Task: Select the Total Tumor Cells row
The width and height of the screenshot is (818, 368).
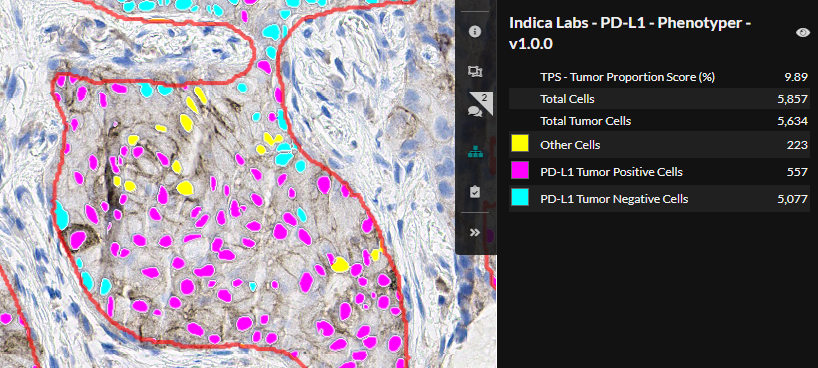Action: [659, 121]
